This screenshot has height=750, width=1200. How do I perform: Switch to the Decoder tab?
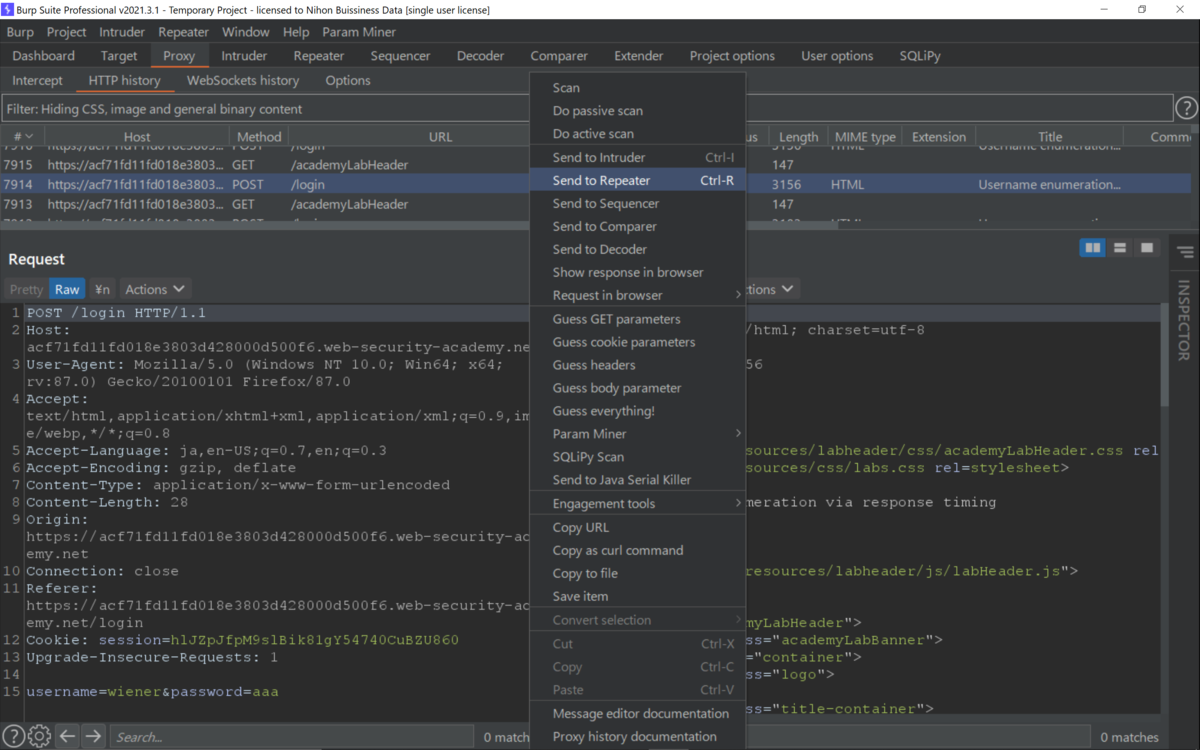(481, 56)
